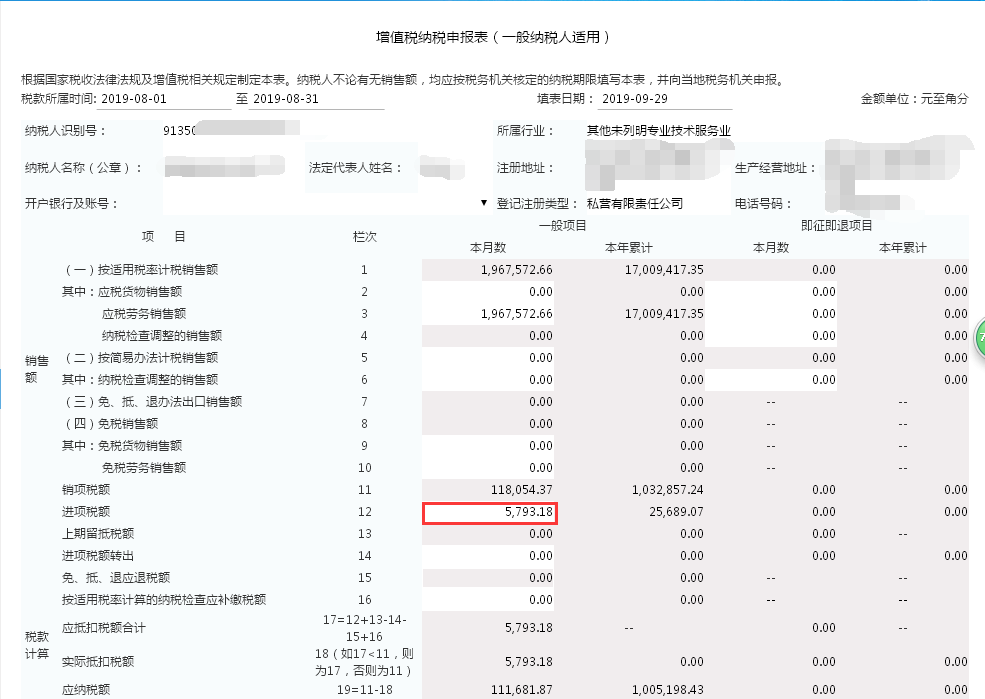Click the 金额单位：元至角分 label
Image resolution: width=985 pixels, height=699 pixels.
(914, 99)
